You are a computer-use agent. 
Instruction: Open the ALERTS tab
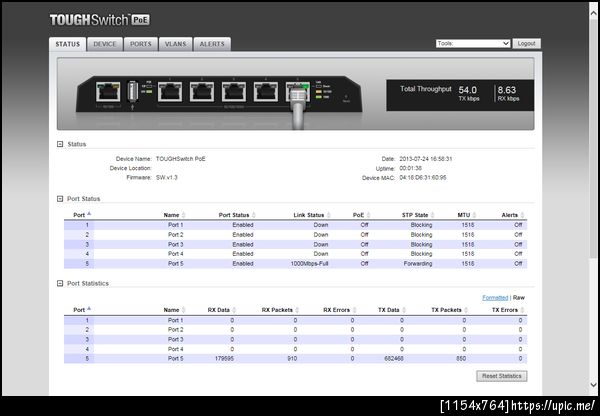[x=212, y=44]
